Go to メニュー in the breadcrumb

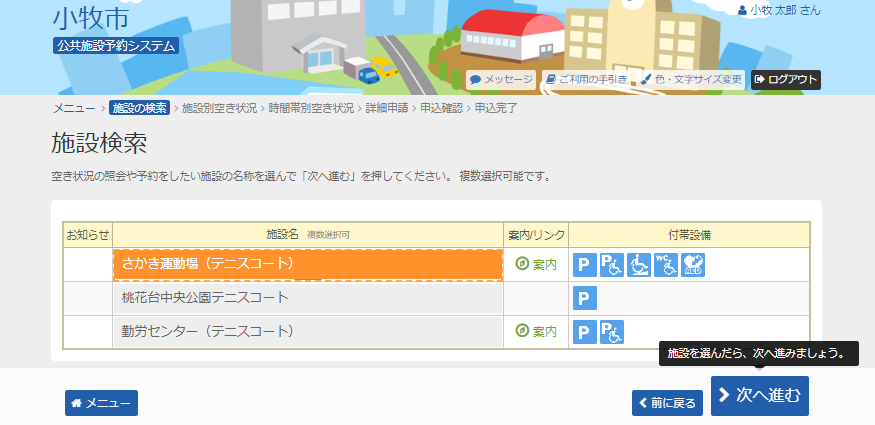tap(73, 107)
